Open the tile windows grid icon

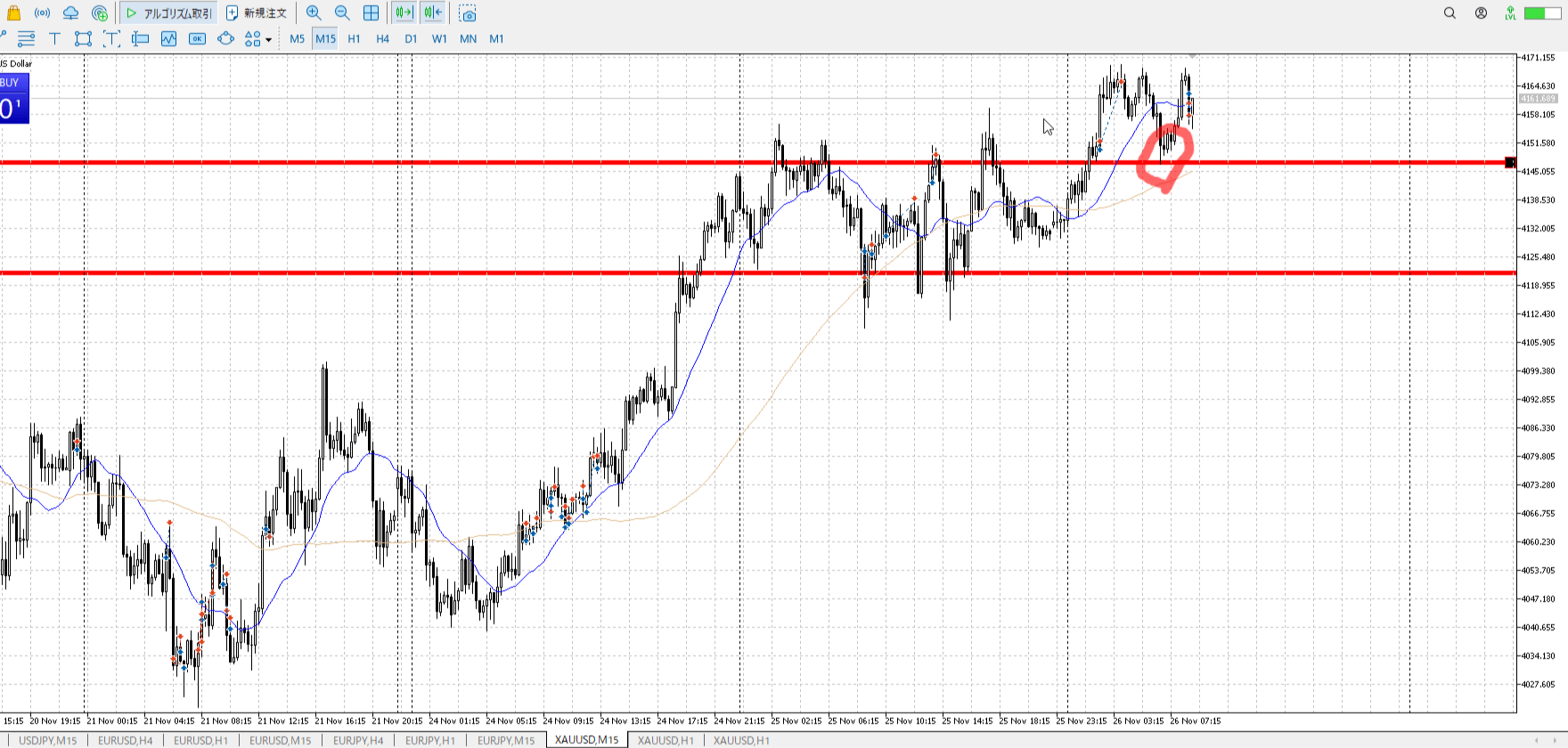371,13
